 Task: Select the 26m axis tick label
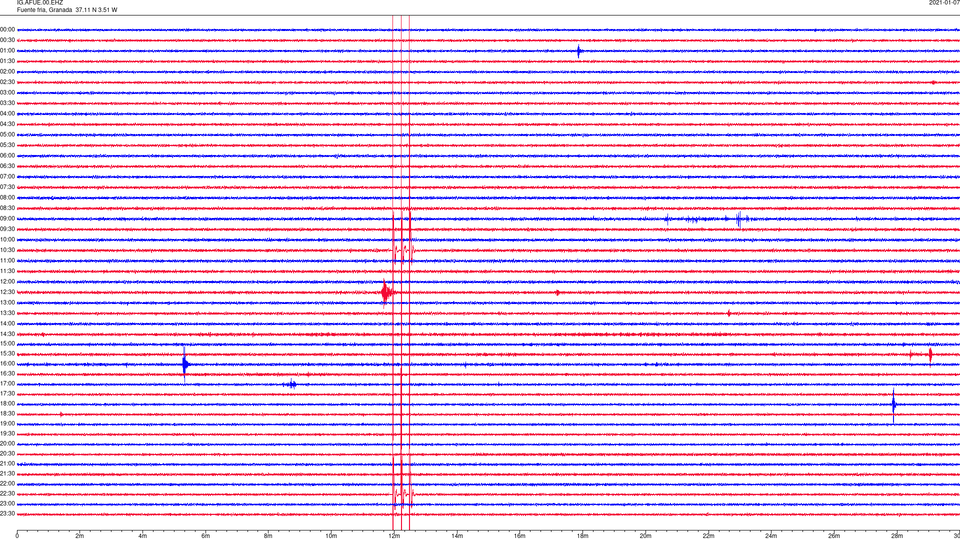834,536
